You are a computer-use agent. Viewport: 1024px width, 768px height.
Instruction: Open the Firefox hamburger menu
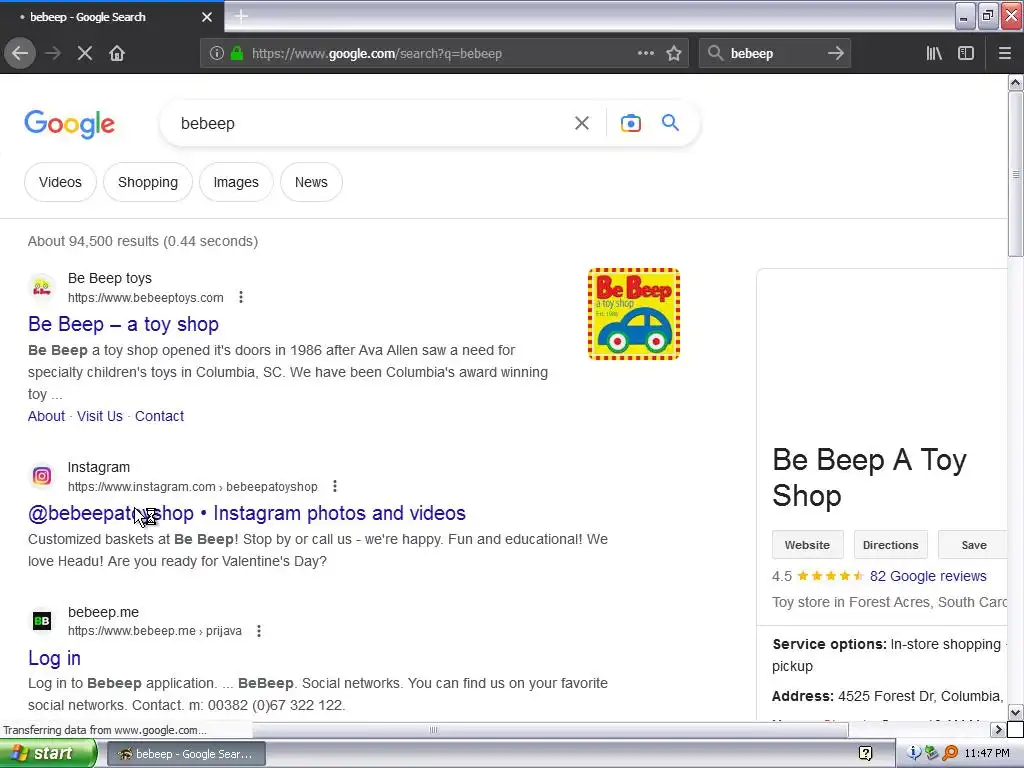pyautogui.click(x=1005, y=54)
